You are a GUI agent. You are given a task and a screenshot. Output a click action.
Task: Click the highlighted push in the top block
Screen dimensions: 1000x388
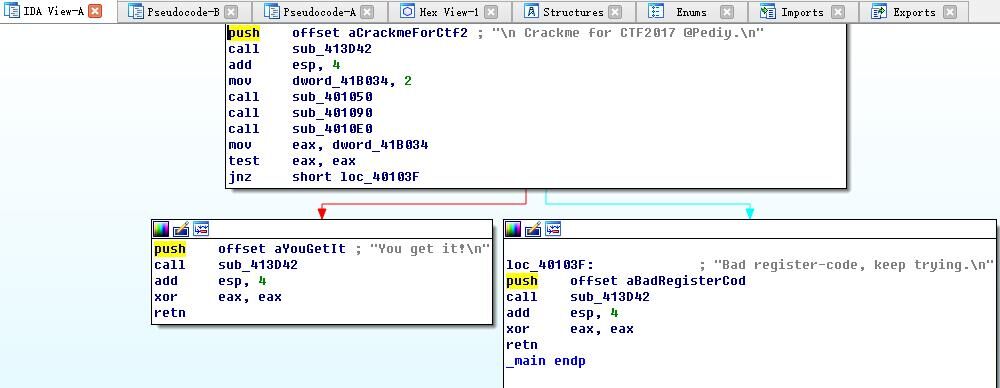(x=244, y=33)
